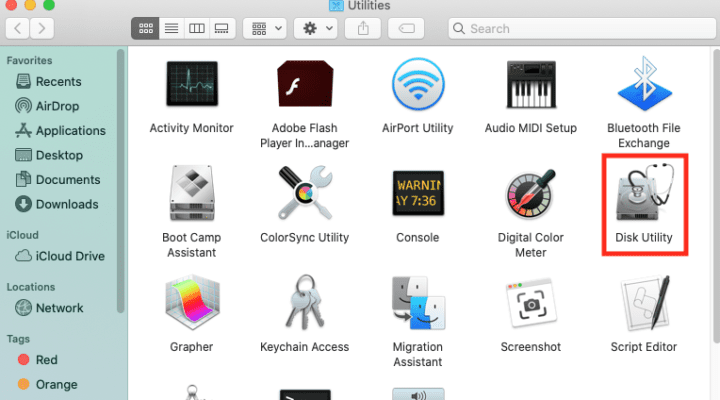Select the Orange tag
Viewport: 720px width, 400px height.
(x=47, y=384)
